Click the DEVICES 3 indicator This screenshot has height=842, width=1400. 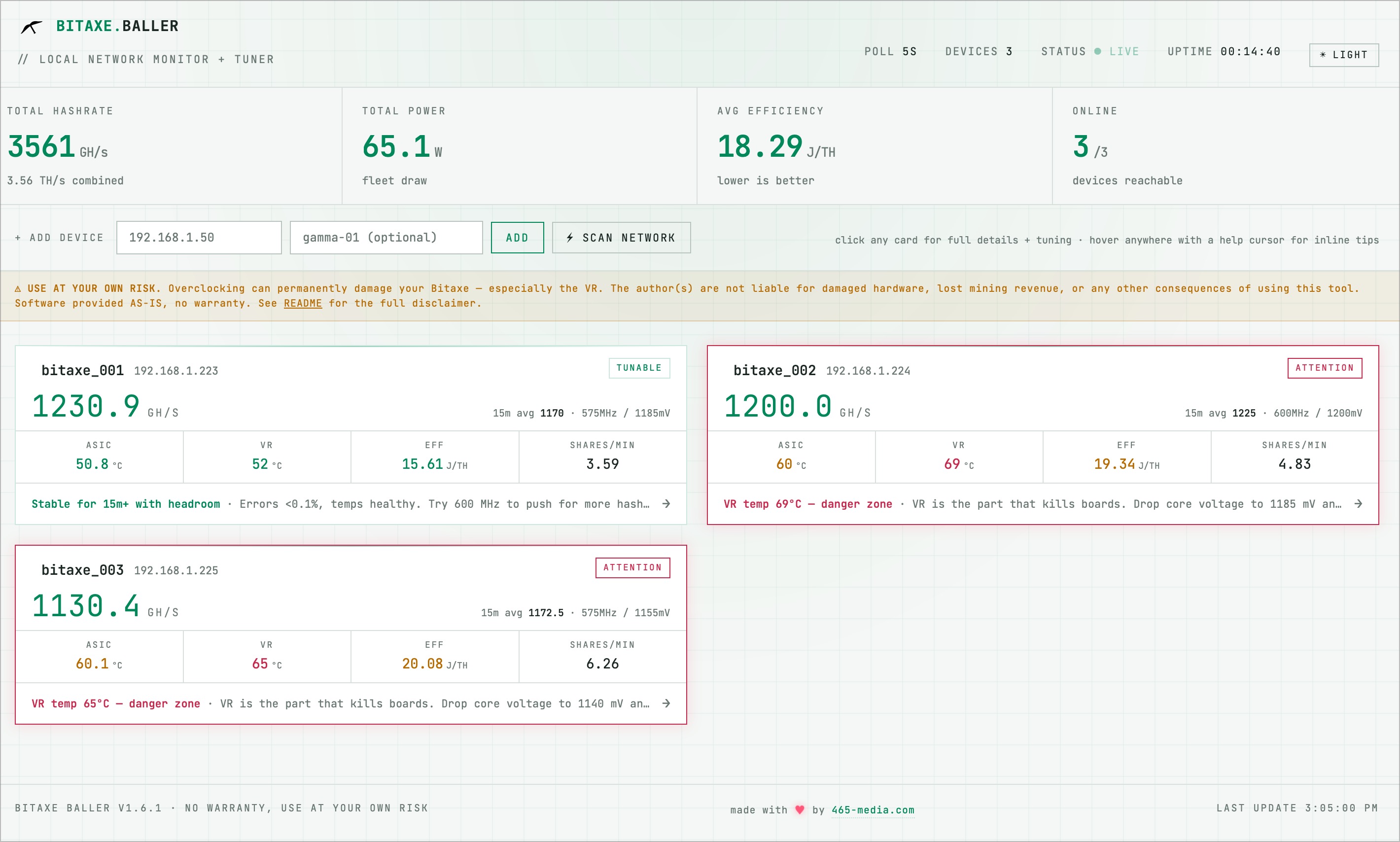(x=979, y=52)
